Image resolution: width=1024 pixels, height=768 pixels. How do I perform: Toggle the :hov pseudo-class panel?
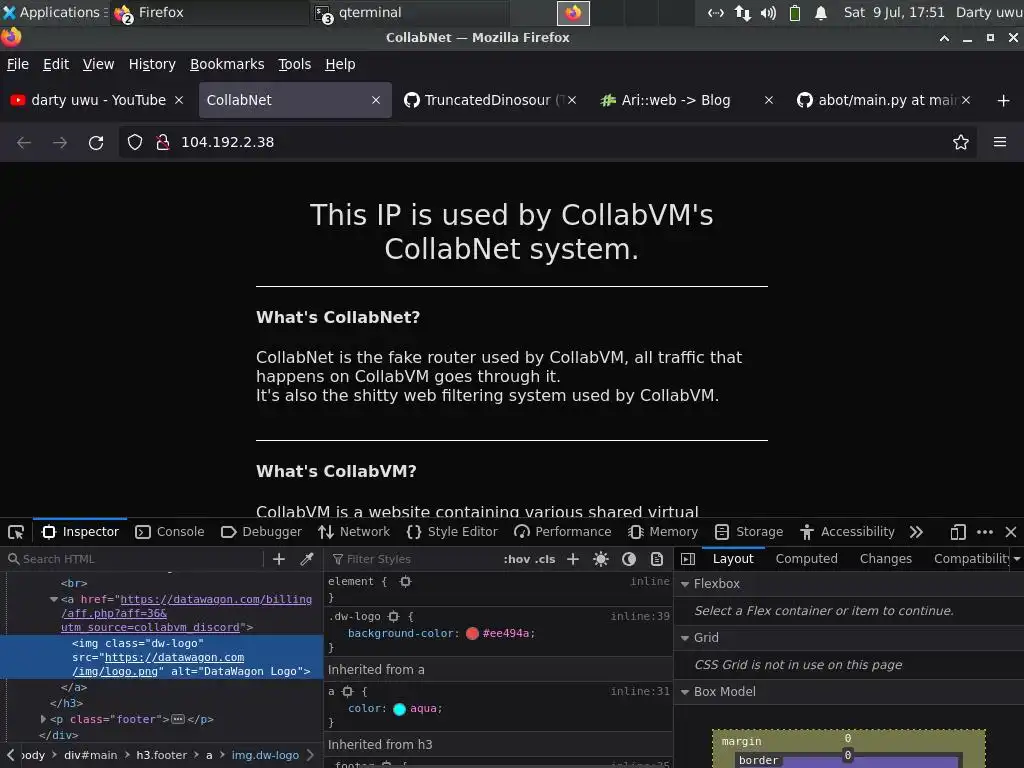click(517, 559)
